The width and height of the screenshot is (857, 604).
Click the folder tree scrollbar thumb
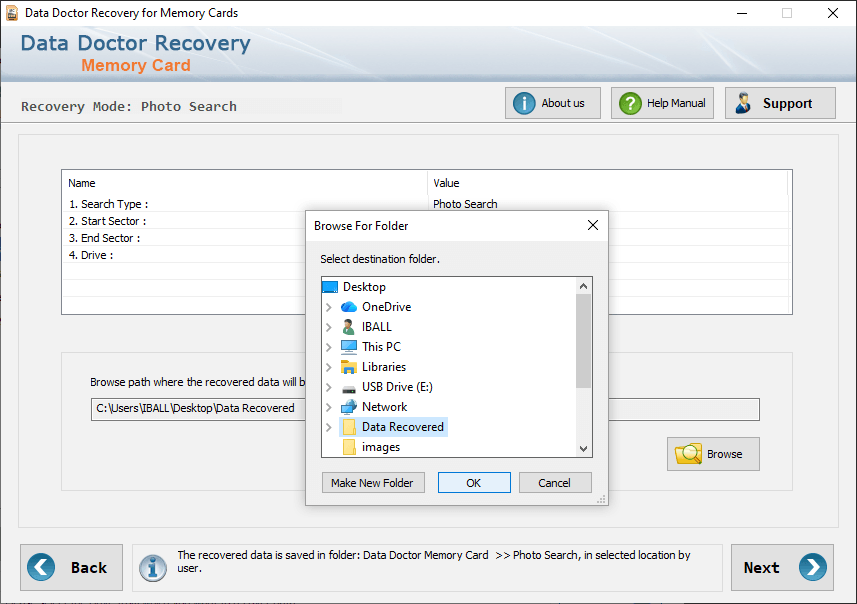point(583,341)
